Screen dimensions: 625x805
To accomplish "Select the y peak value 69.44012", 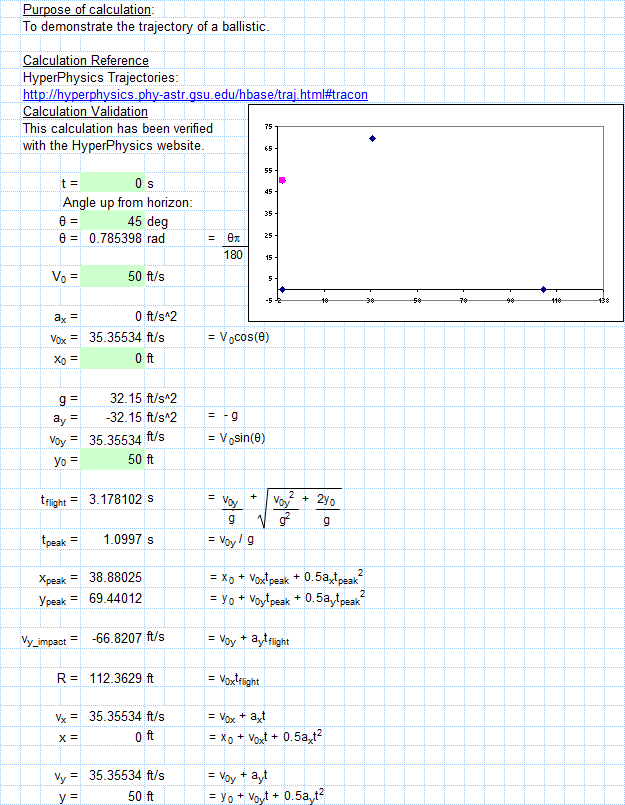I will (x=115, y=598).
